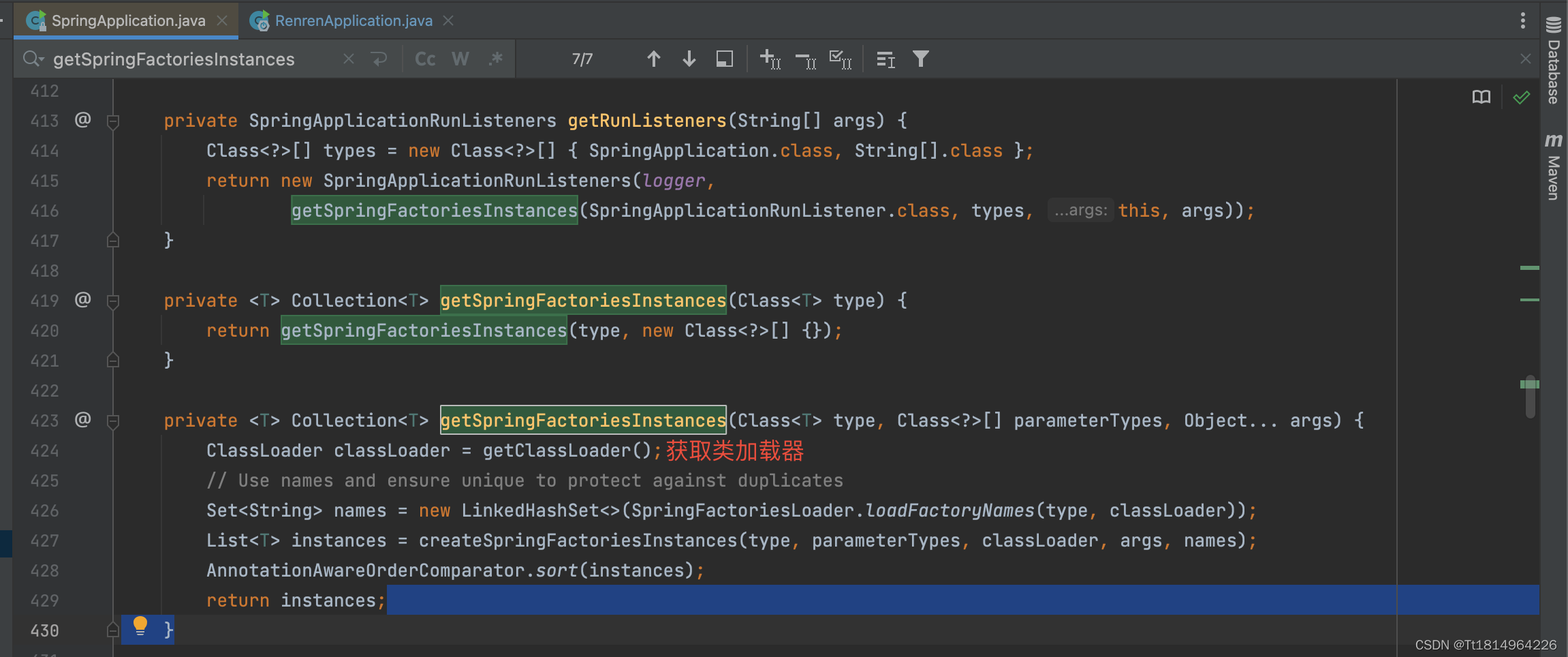Click the green inspection checkmark widget
The image size is (1568, 657).
coord(1522,97)
